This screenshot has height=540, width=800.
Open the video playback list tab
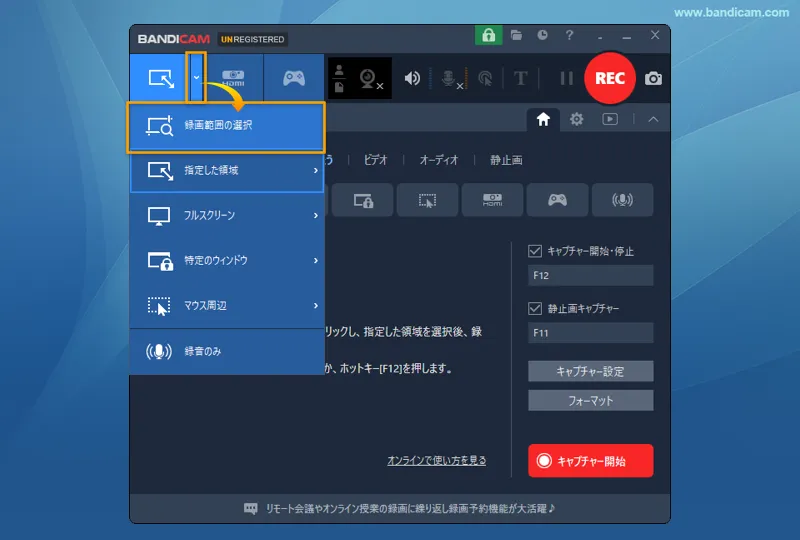click(x=610, y=119)
